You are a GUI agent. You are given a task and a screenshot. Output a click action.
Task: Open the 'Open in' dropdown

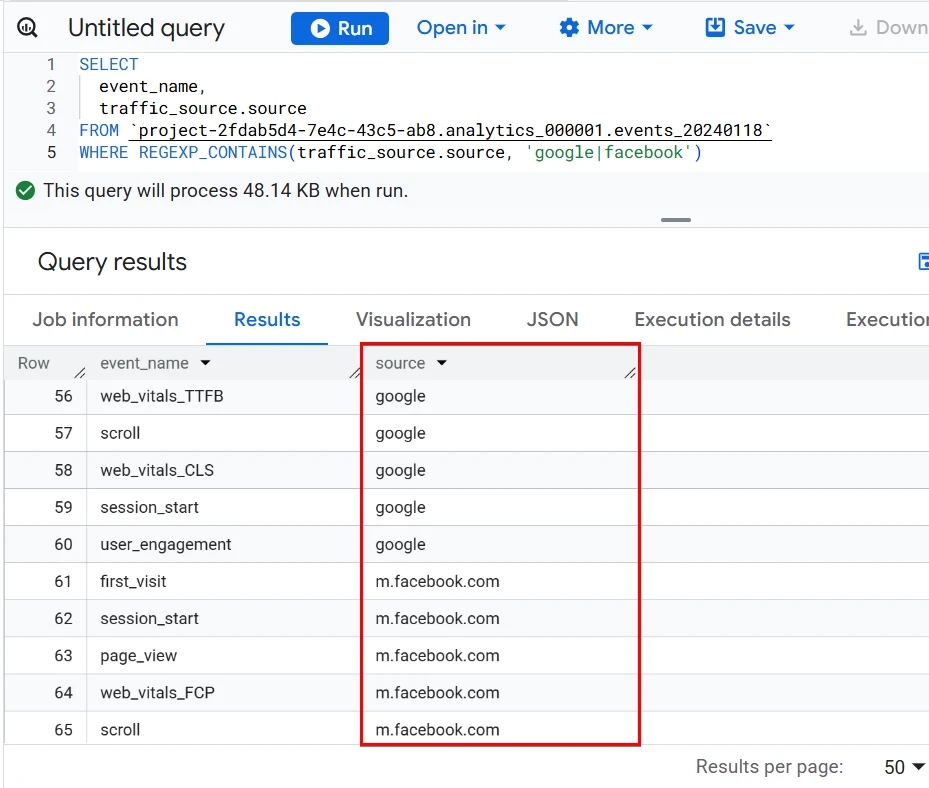pos(461,28)
